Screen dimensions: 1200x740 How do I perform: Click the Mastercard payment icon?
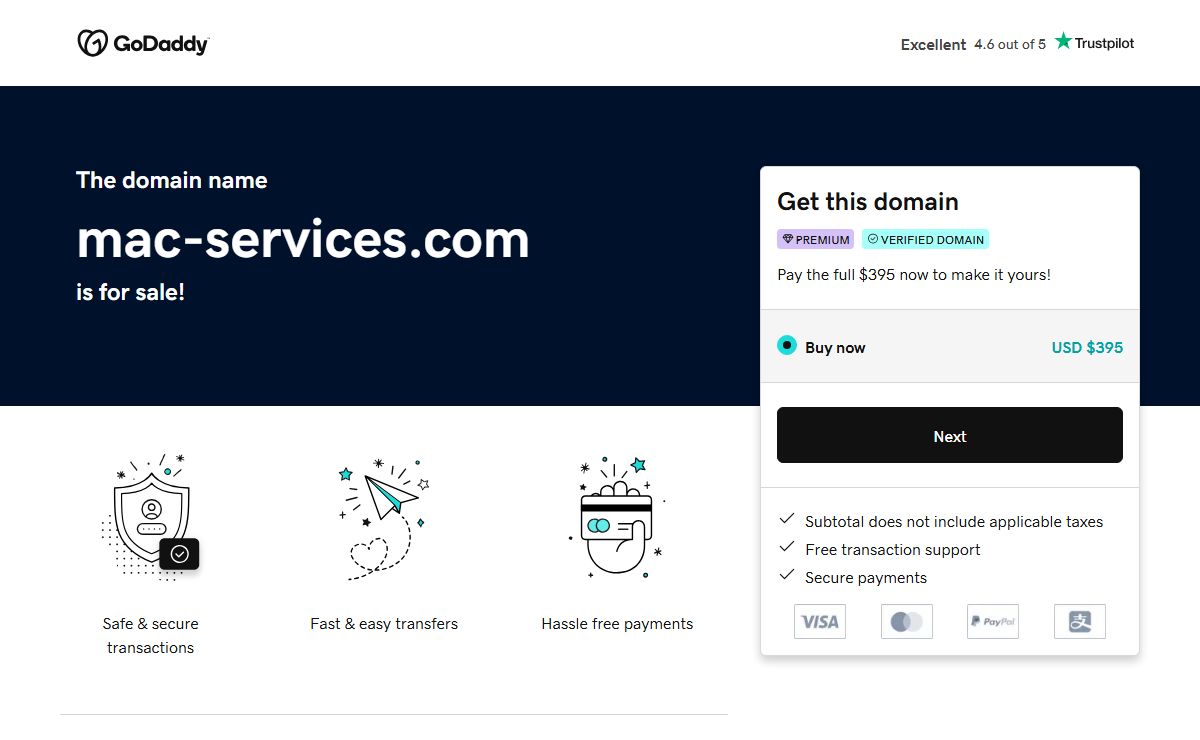click(x=906, y=621)
